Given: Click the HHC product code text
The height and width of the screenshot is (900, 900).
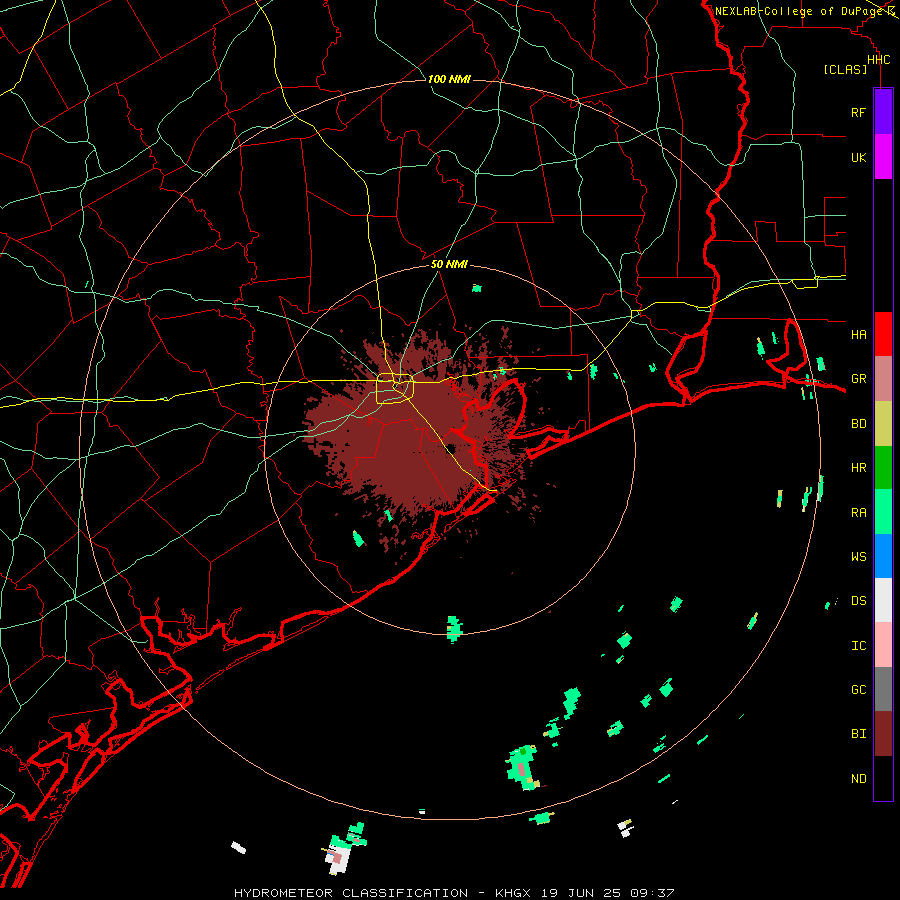Looking at the screenshot, I should click(878, 60).
